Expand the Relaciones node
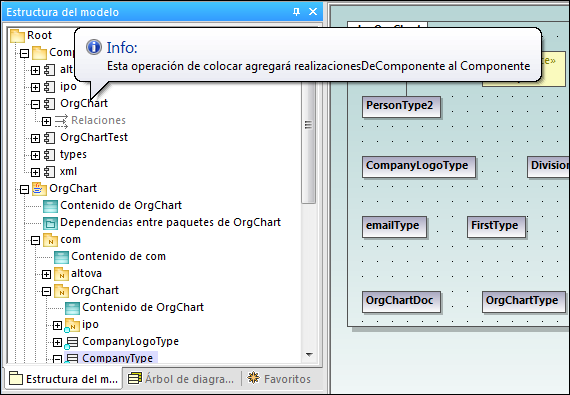This screenshot has height=395, width=570. [46, 121]
